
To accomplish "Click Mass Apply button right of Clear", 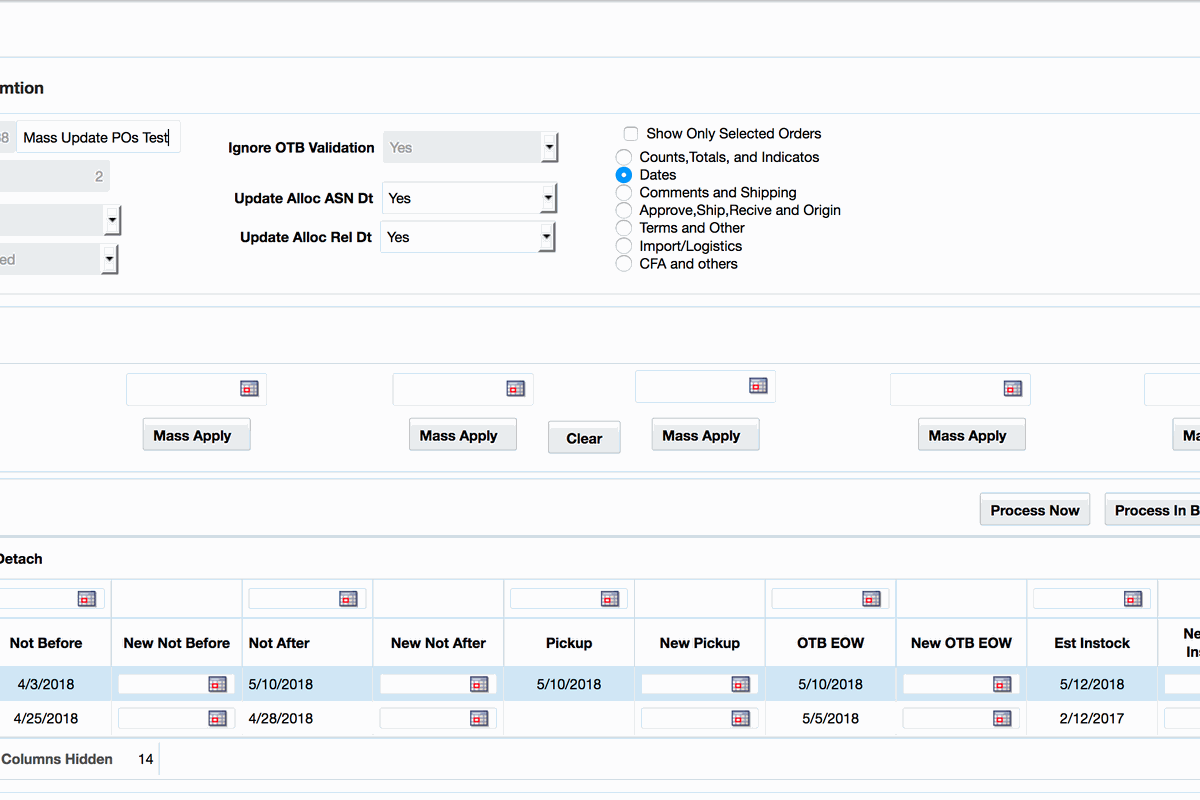I will pyautogui.click(x=705, y=435).
